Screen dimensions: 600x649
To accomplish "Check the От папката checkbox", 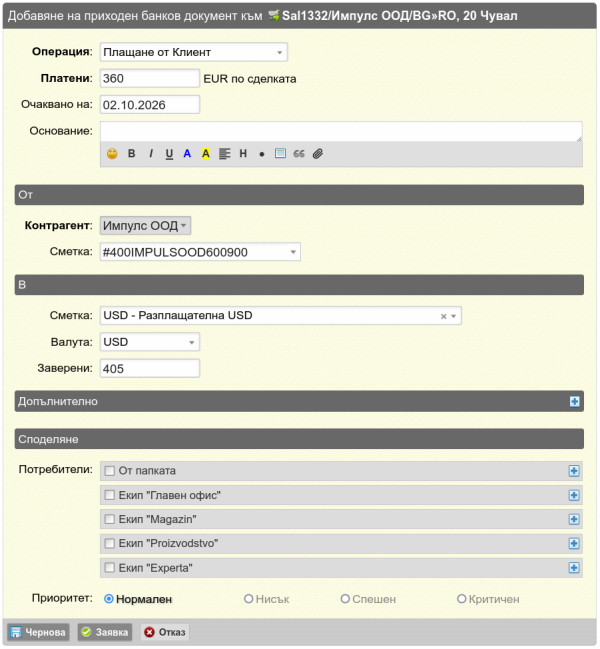I will click(110, 471).
